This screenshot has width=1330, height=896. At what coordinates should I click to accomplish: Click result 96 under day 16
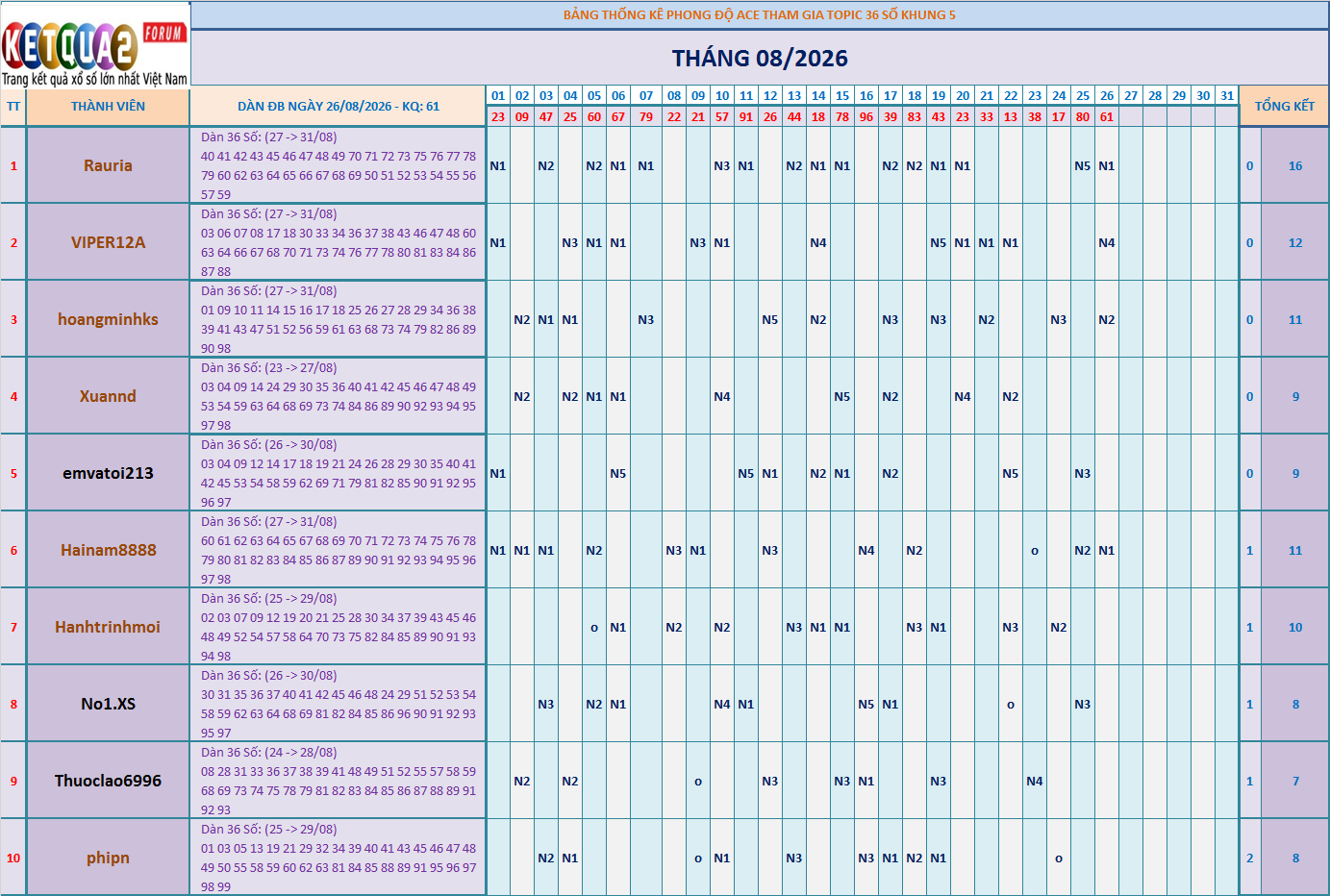click(866, 116)
